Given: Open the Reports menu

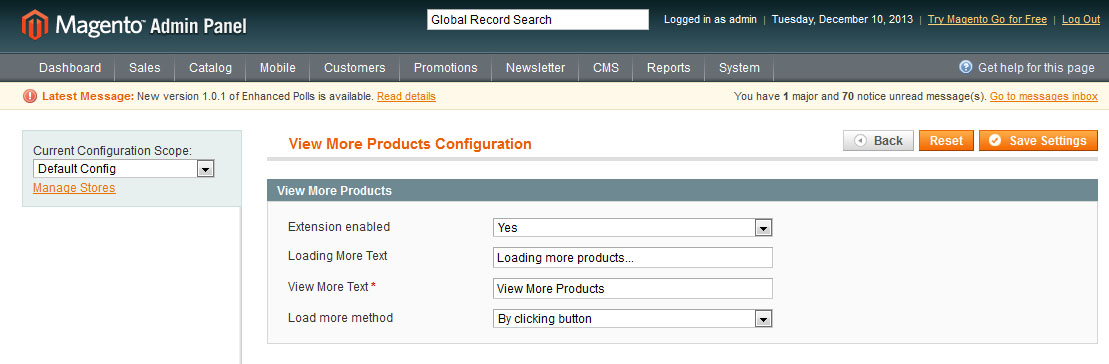Looking at the screenshot, I should click(668, 68).
